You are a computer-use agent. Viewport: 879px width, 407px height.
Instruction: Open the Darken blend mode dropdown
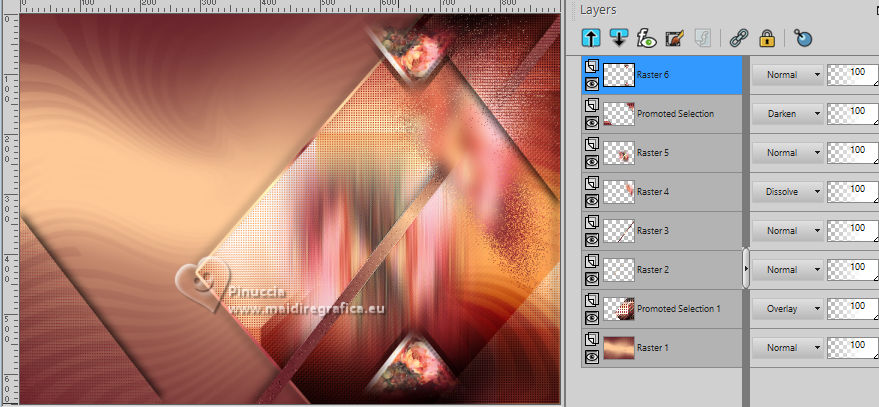pyautogui.click(x=787, y=114)
